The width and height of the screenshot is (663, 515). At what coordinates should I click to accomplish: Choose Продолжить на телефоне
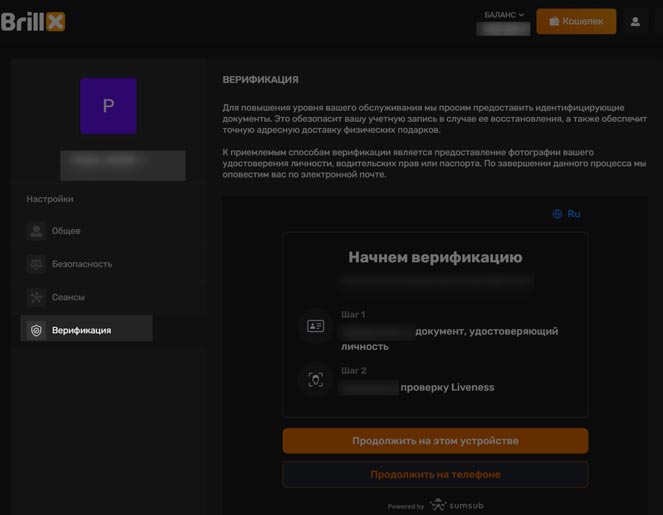click(435, 474)
